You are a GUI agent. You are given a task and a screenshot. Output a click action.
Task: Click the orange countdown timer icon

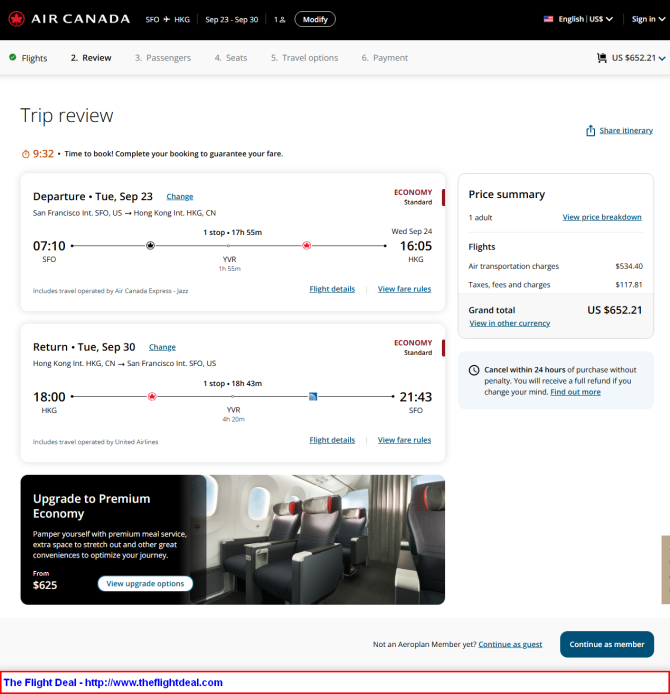[x=26, y=154]
